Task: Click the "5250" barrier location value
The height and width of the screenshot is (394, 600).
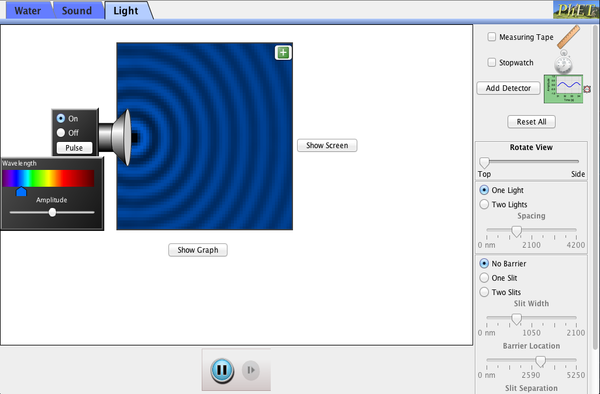Action: 576,375
